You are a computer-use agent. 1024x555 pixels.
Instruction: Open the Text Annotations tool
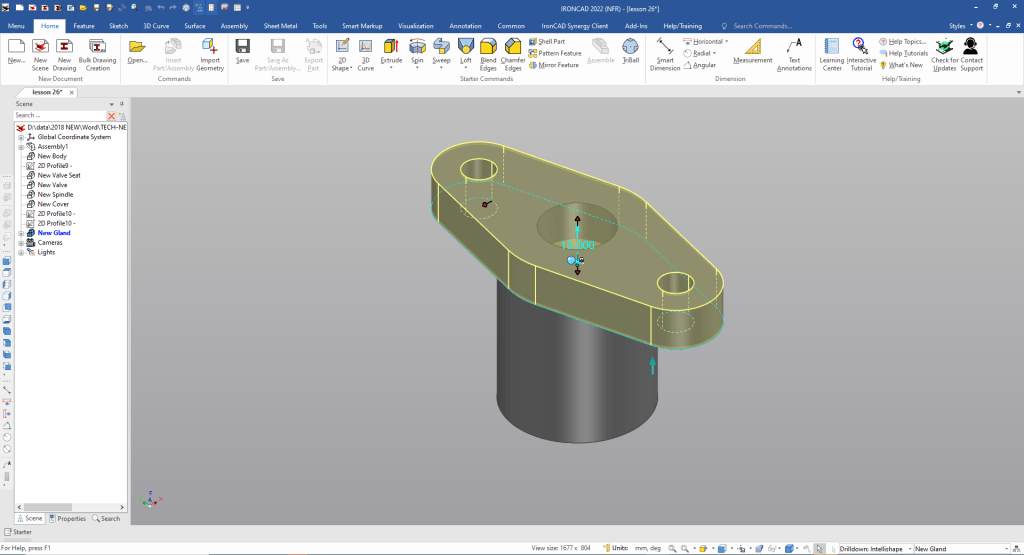coord(794,46)
